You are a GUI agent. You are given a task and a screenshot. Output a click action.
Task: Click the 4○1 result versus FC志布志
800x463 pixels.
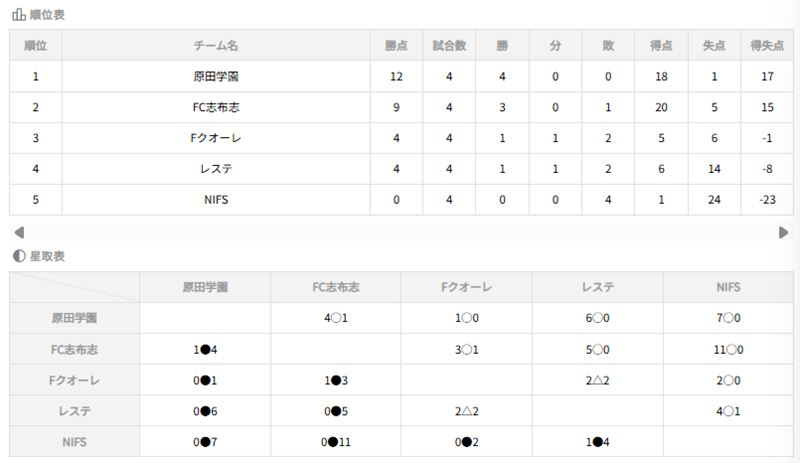[x=335, y=318]
